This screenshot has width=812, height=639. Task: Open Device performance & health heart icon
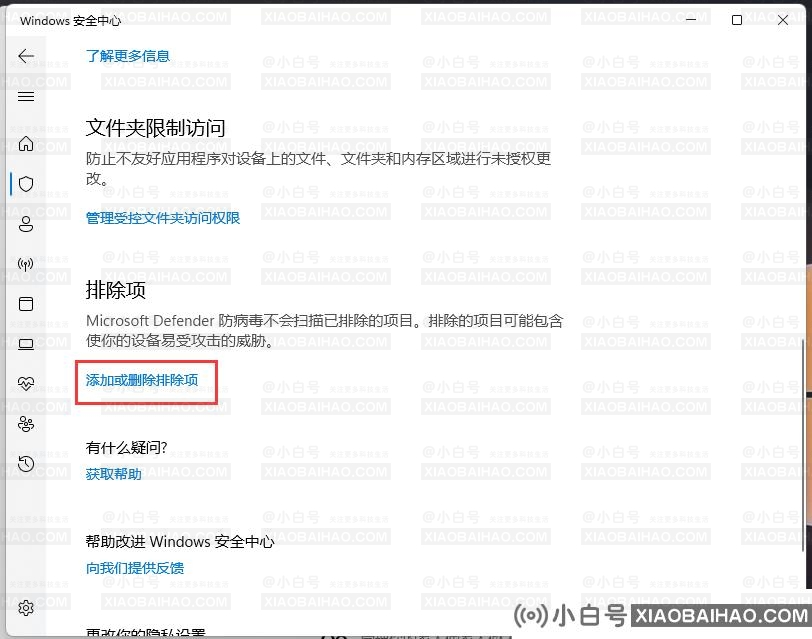tap(26, 384)
